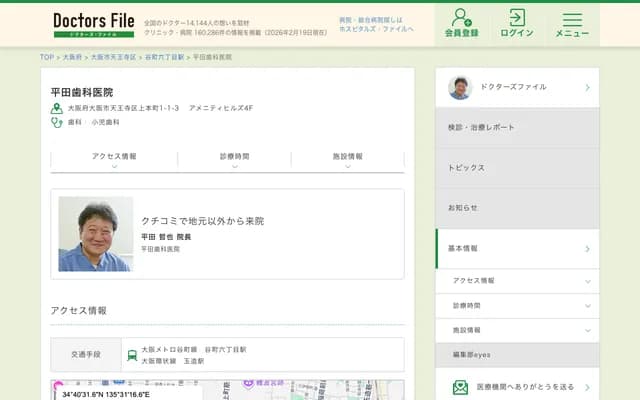Viewport: 640px width, 400px height.
Task: Click the map pin address icon
Action: (57, 109)
